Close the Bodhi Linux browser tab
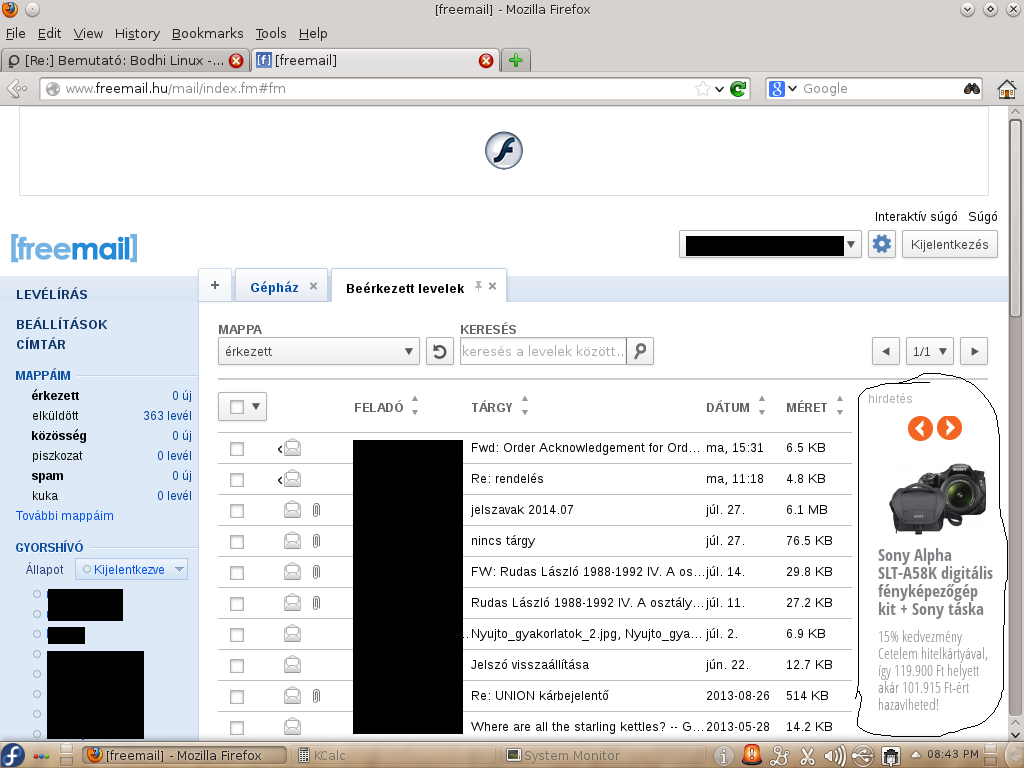The width and height of the screenshot is (1024, 768). (x=236, y=61)
